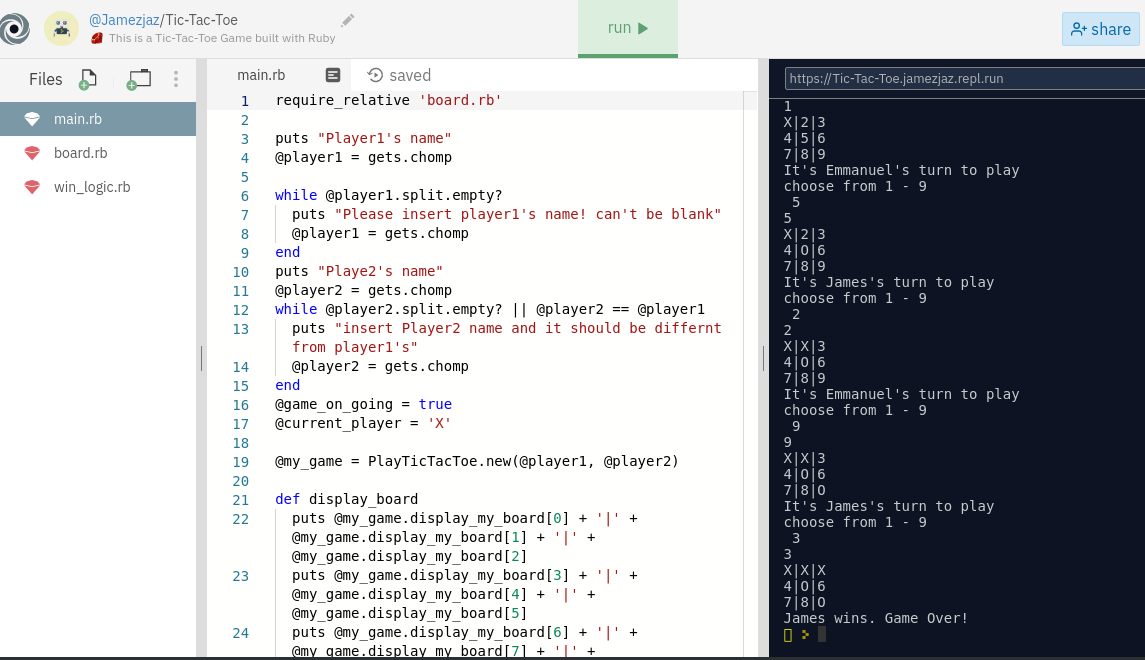Click the @Jamezjaz profile link

124,20
